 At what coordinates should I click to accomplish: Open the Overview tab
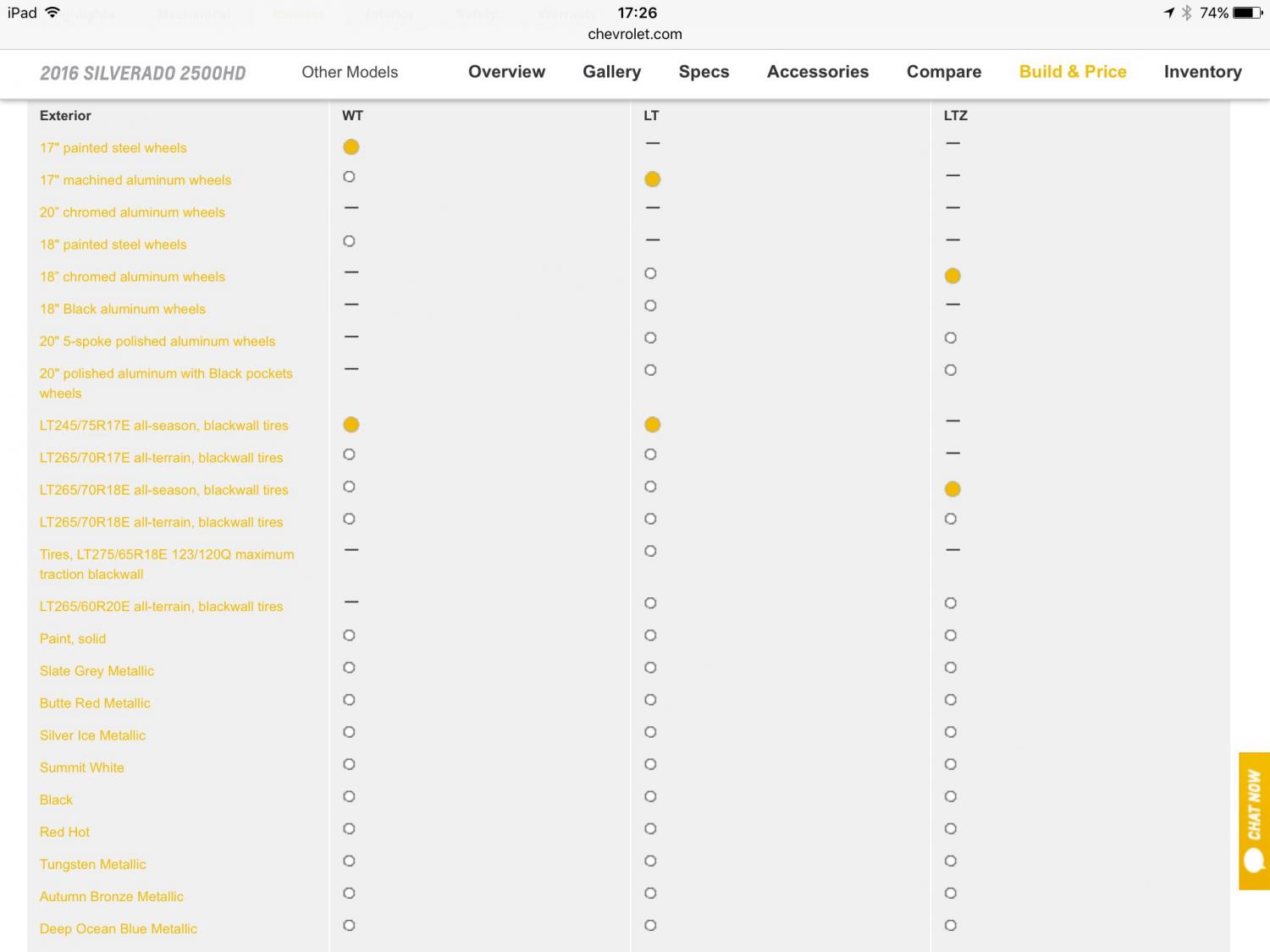506,72
